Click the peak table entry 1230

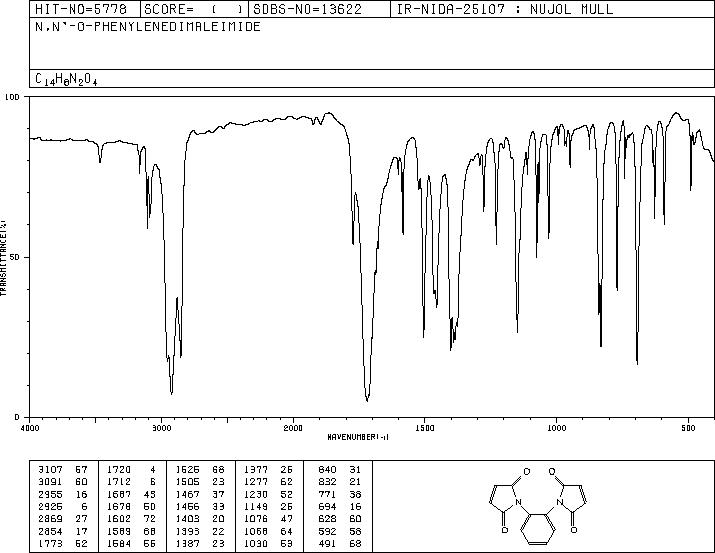coord(256,494)
